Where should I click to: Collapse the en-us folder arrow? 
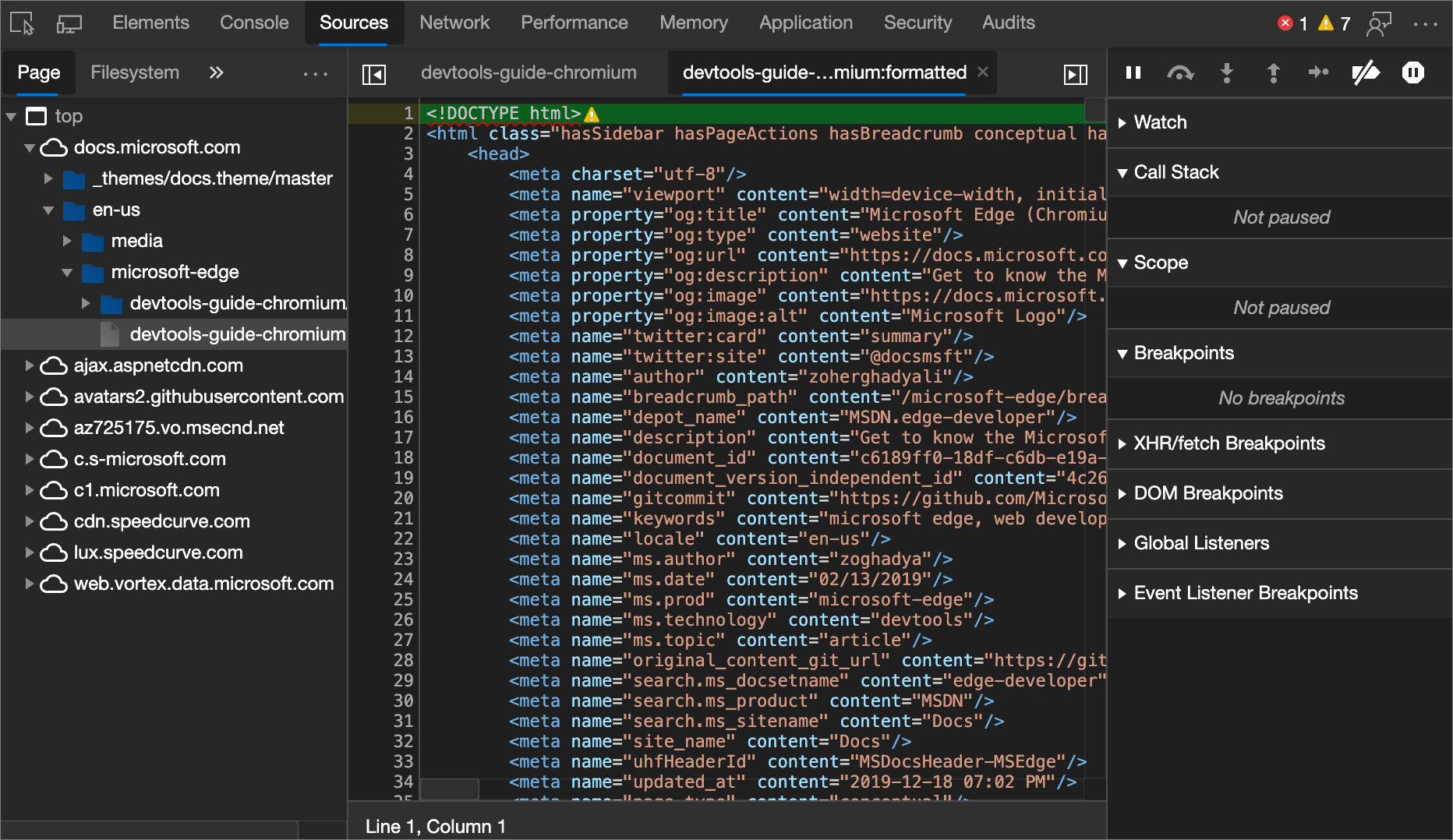[x=48, y=210]
